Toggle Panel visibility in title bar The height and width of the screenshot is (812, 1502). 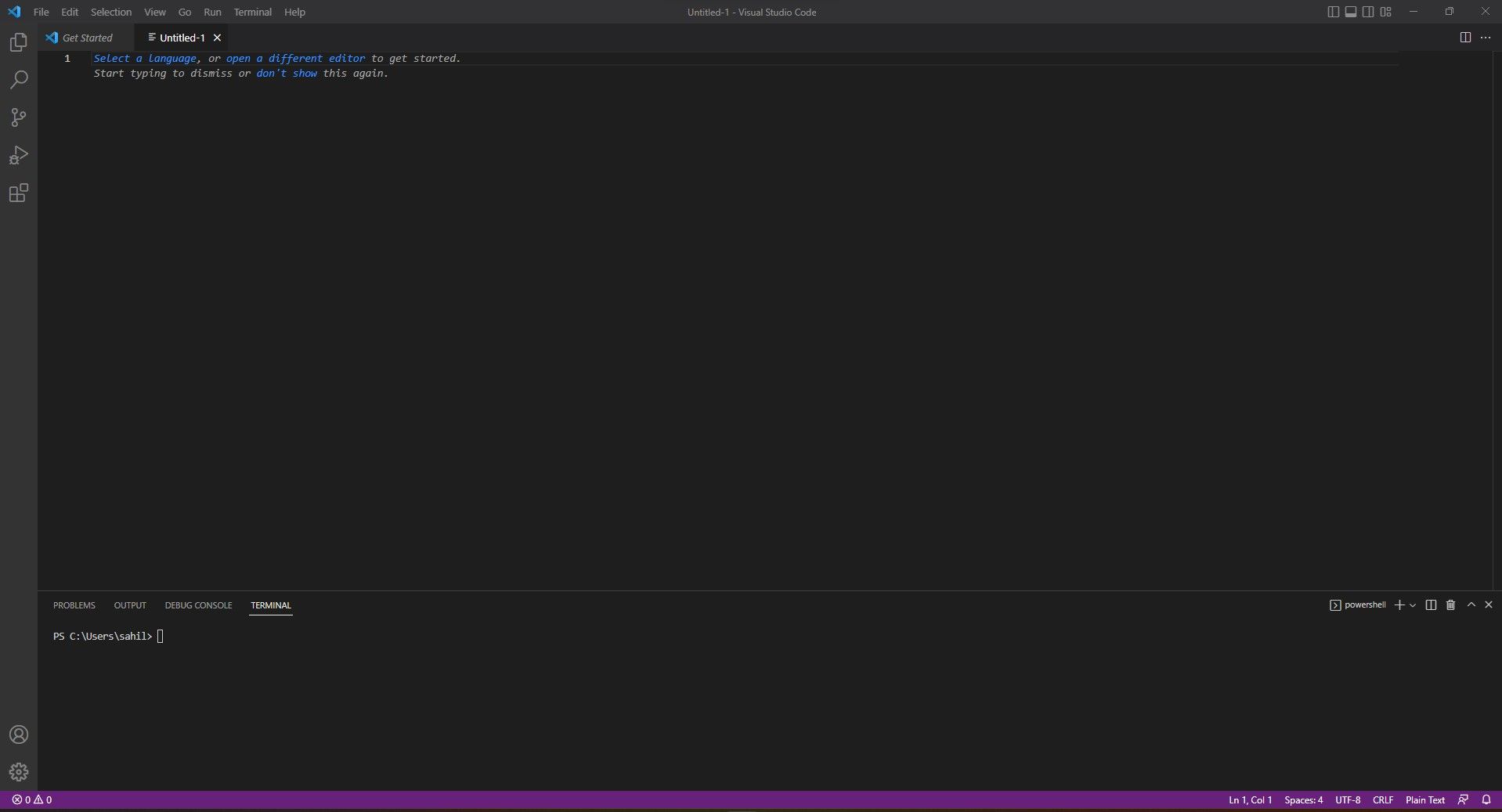point(1351,12)
